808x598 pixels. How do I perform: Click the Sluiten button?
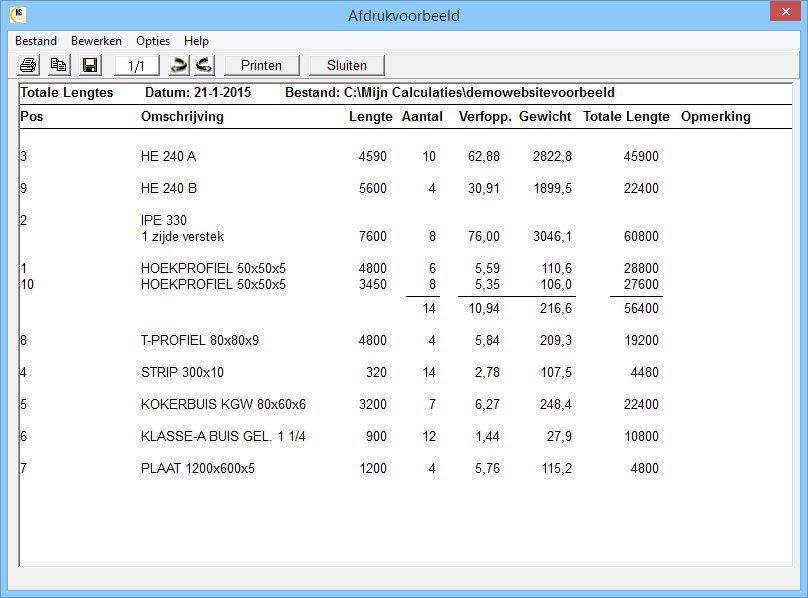click(x=347, y=65)
